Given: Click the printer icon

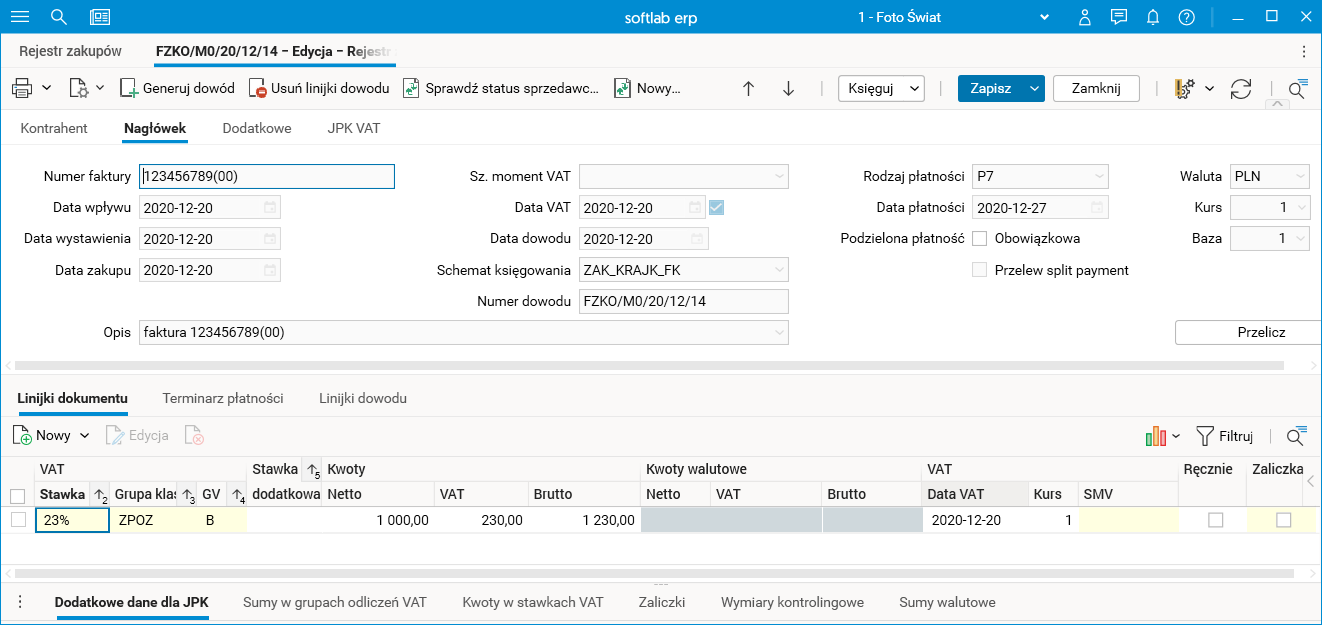Looking at the screenshot, I should [22, 88].
